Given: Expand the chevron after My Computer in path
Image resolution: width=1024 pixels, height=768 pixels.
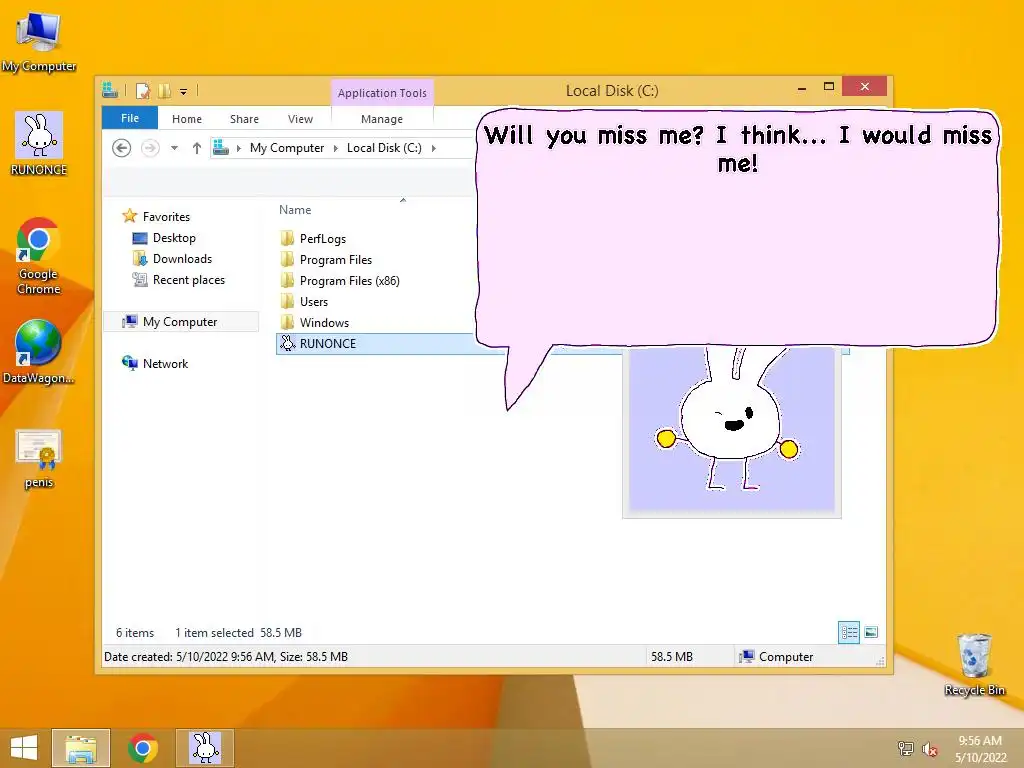Looking at the screenshot, I should [x=336, y=148].
